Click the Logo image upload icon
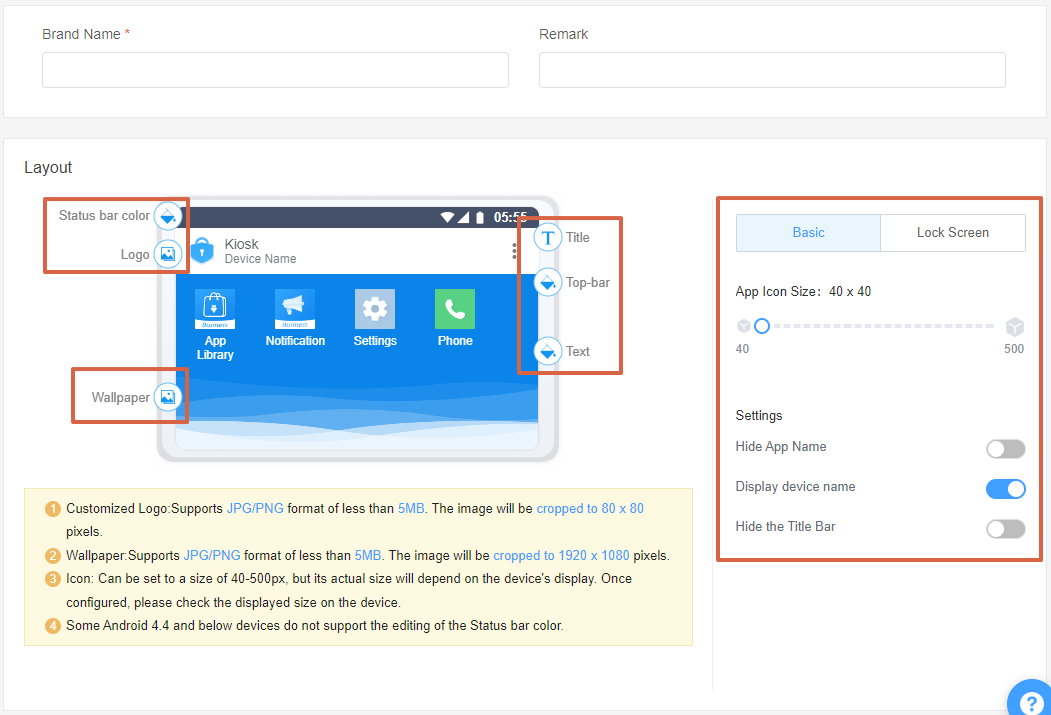The width and height of the screenshot is (1051, 715). pyautogui.click(x=168, y=254)
